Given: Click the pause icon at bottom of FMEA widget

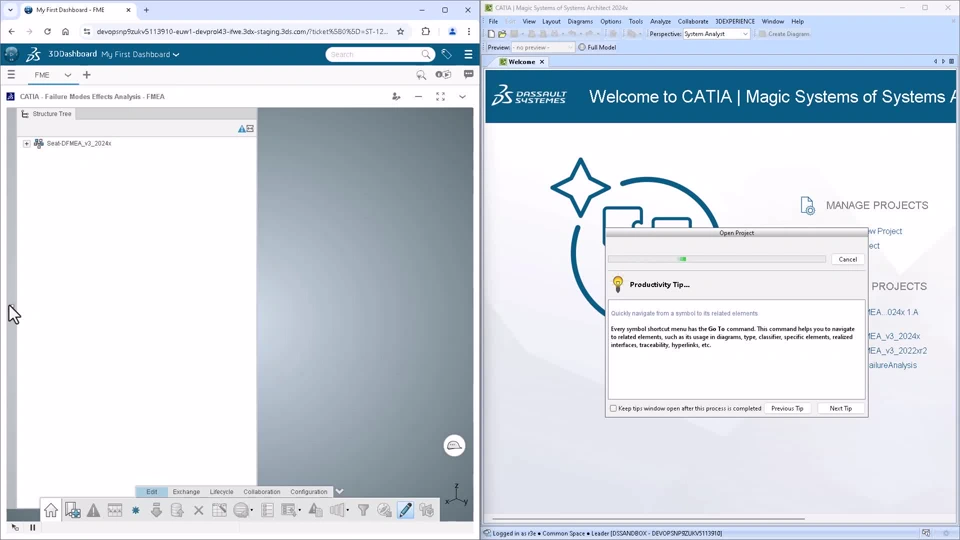Looking at the screenshot, I should click(x=32, y=527).
